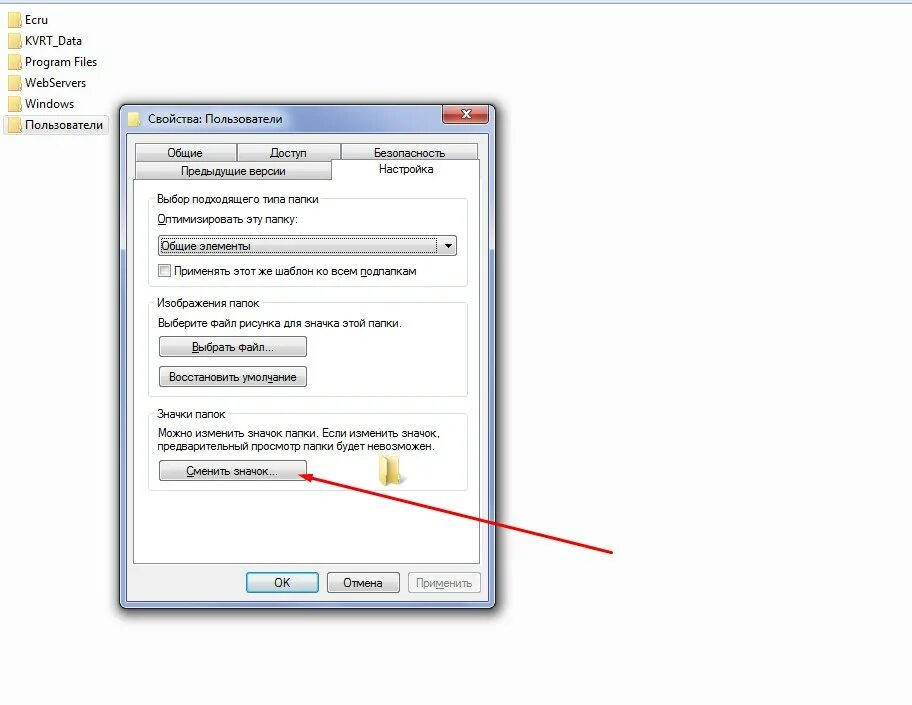Image resolution: width=912 pixels, height=705 pixels.
Task: Open the Предыдущие версии tab
Action: [233, 171]
